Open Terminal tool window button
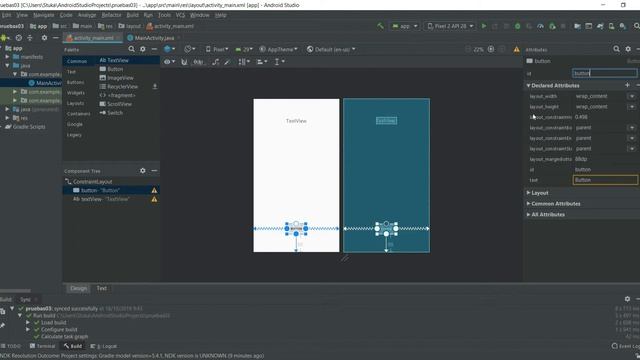 [x=42, y=346]
